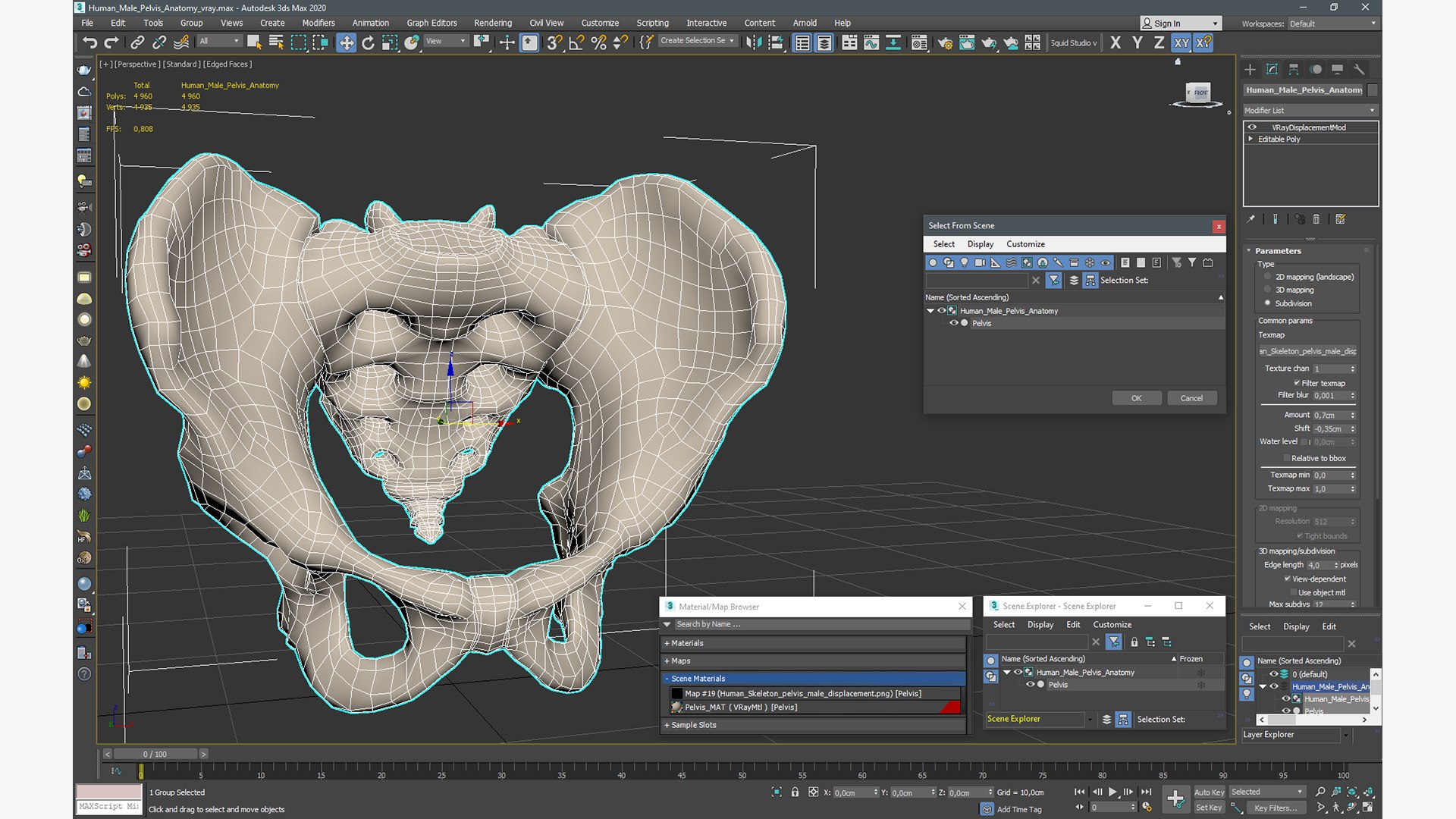
Task: Constrain movement to the X axis
Action: [x=1116, y=42]
